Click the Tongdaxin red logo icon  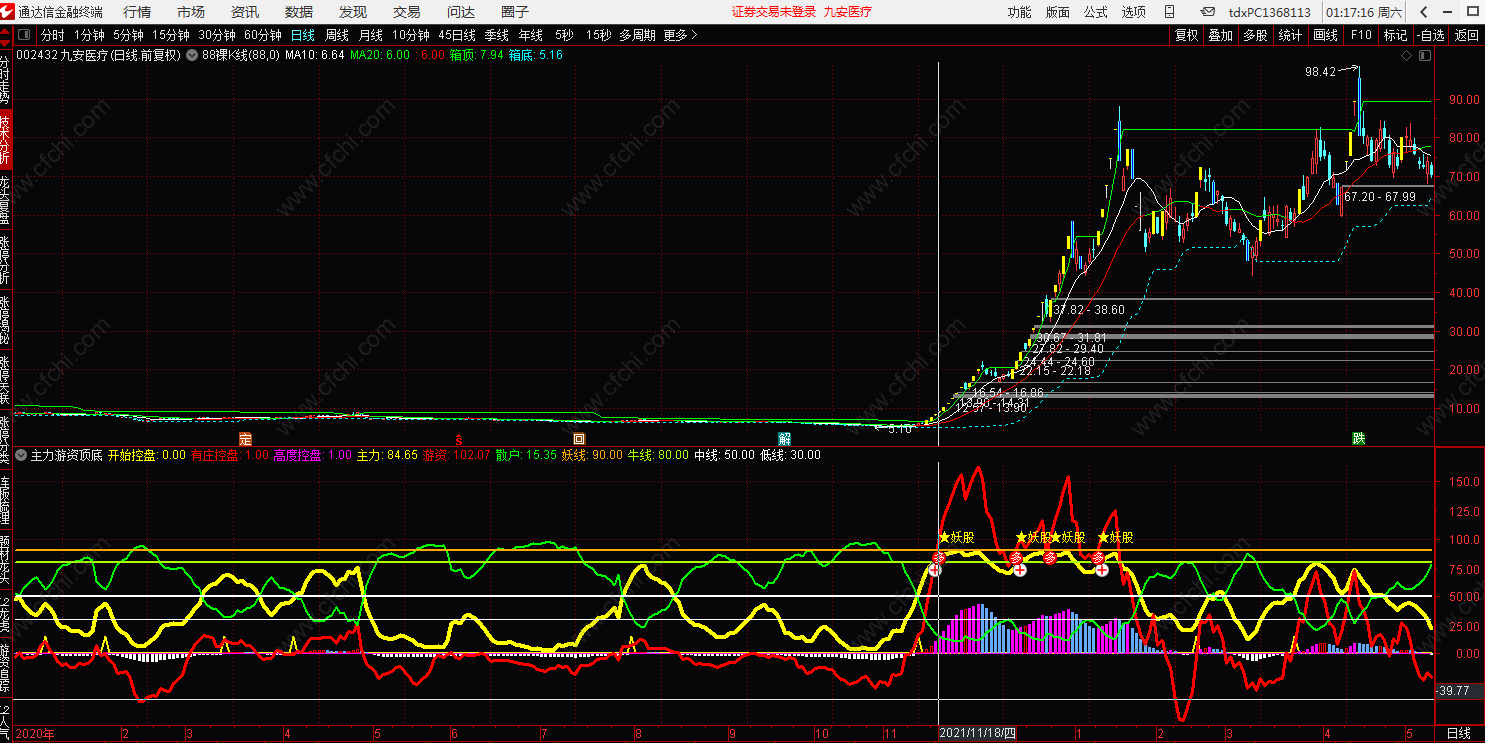(x=9, y=12)
